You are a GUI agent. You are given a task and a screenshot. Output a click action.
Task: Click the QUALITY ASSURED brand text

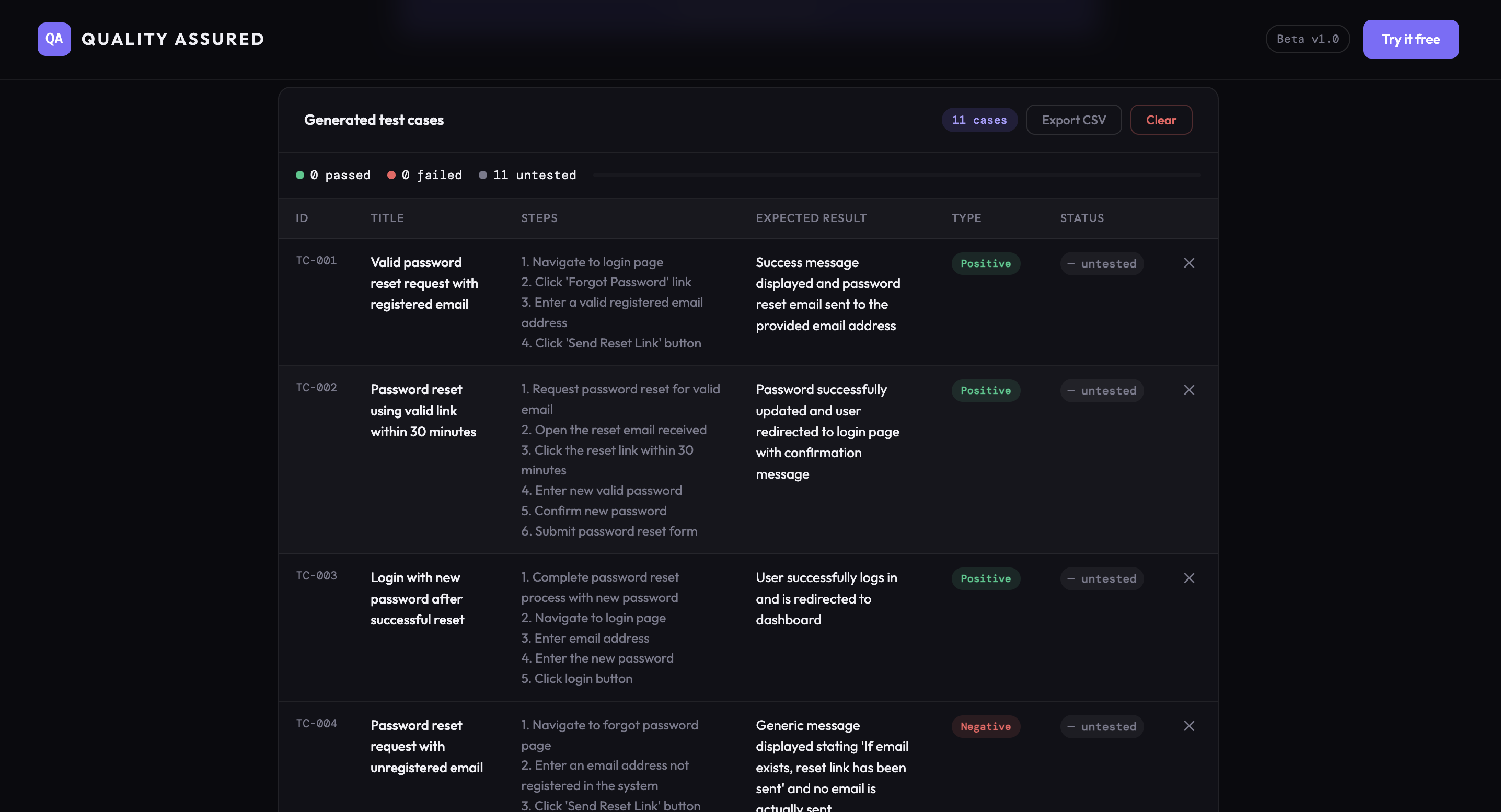pyautogui.click(x=173, y=39)
